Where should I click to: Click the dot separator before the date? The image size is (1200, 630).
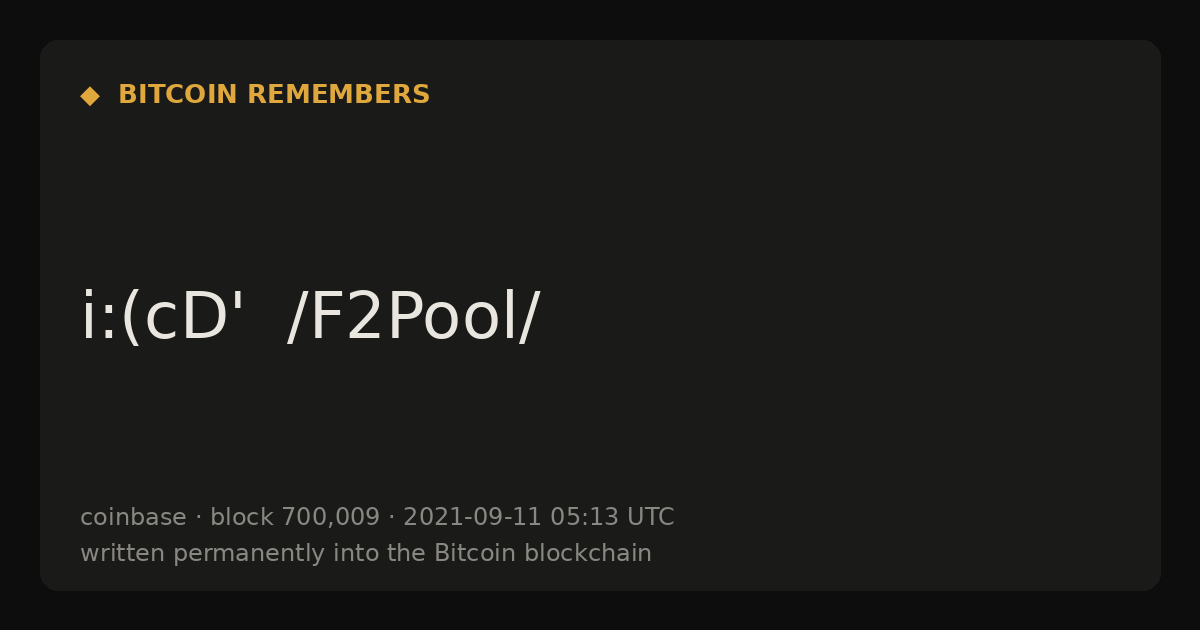[x=392, y=518]
